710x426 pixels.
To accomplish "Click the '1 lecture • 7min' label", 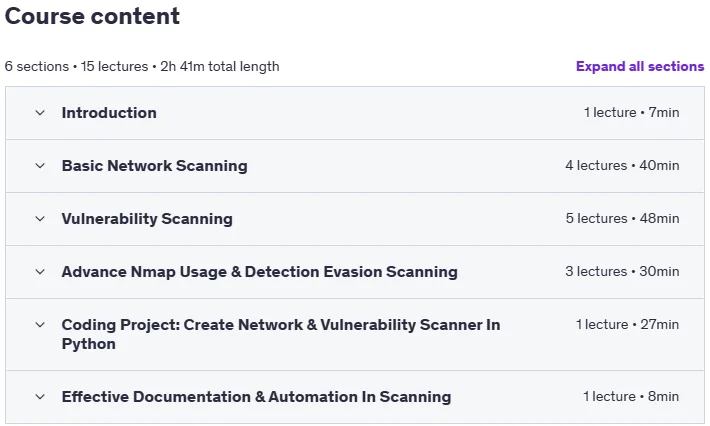I will click(x=631, y=112).
